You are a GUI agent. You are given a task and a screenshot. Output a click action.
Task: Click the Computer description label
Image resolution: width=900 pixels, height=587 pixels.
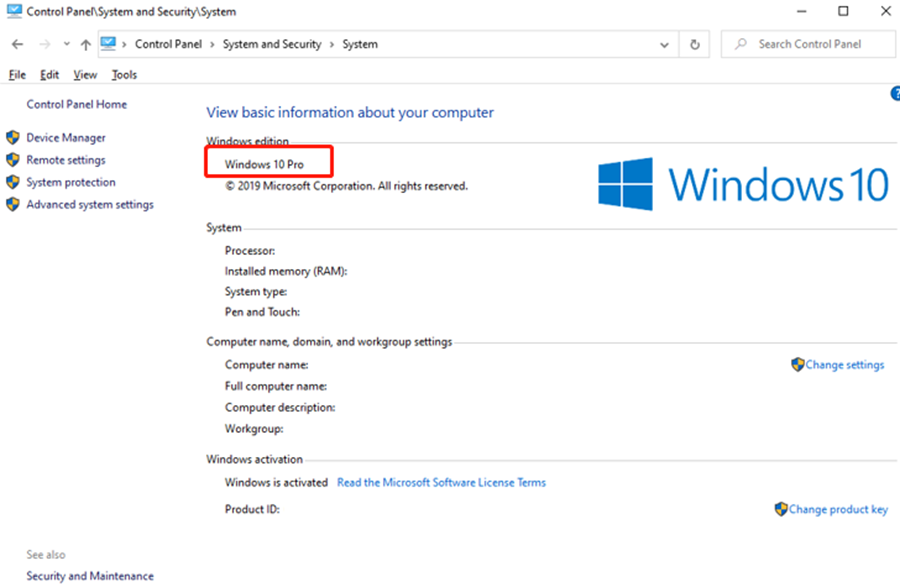click(280, 407)
